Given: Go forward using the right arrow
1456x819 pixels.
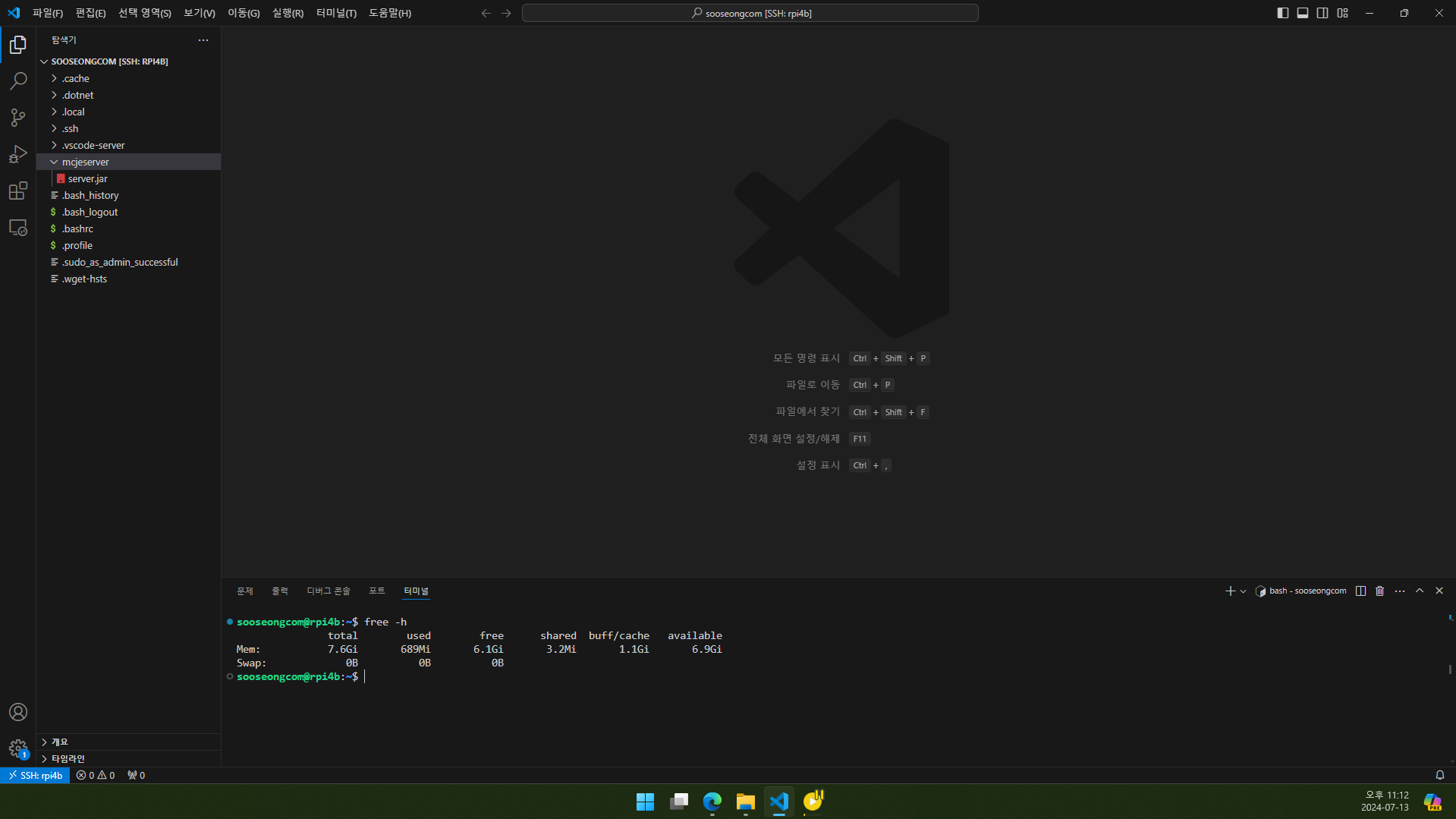Looking at the screenshot, I should [x=506, y=13].
